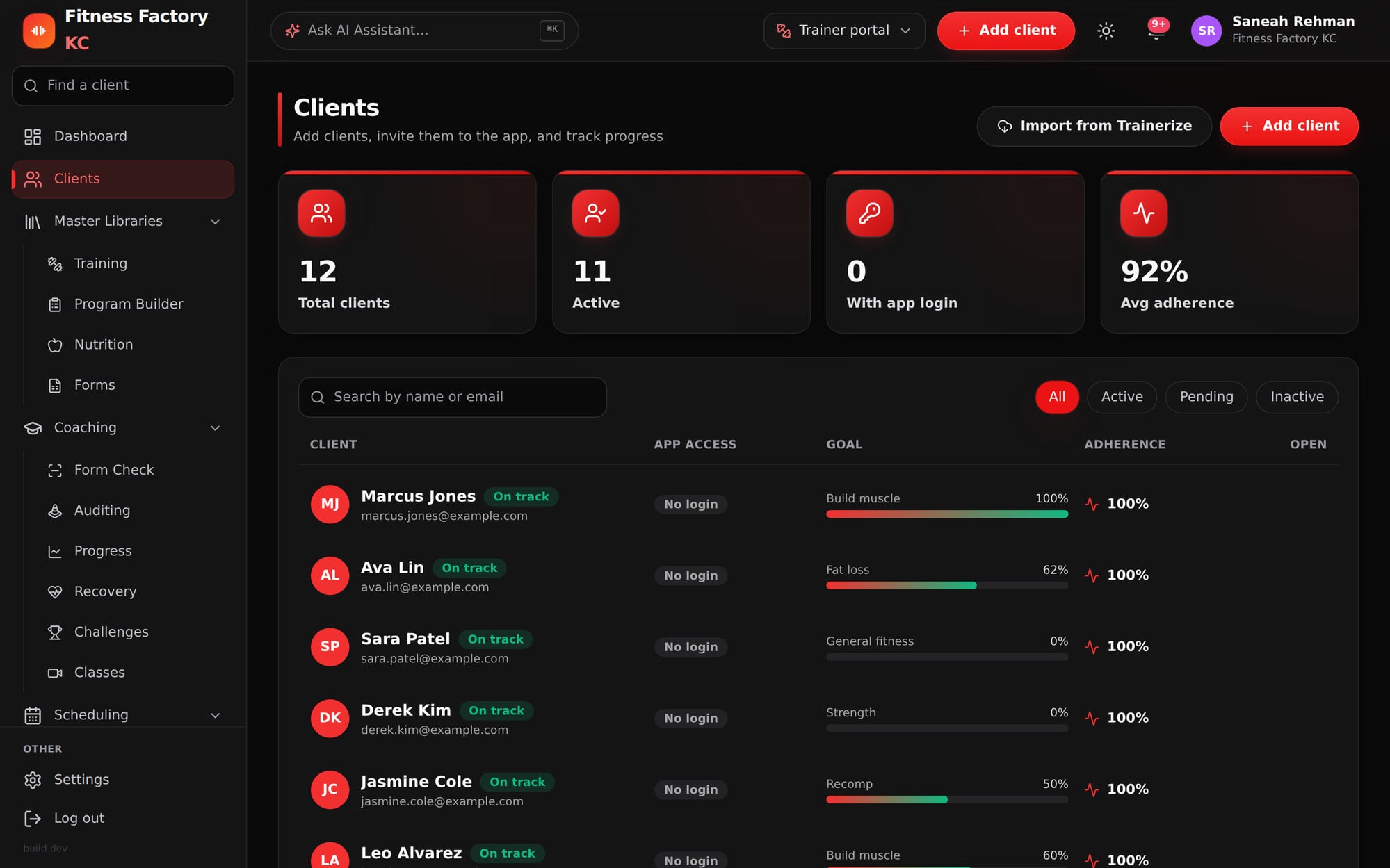Click the Challenges trophy icon
Screen dimensions: 1390x868
coord(55,632)
